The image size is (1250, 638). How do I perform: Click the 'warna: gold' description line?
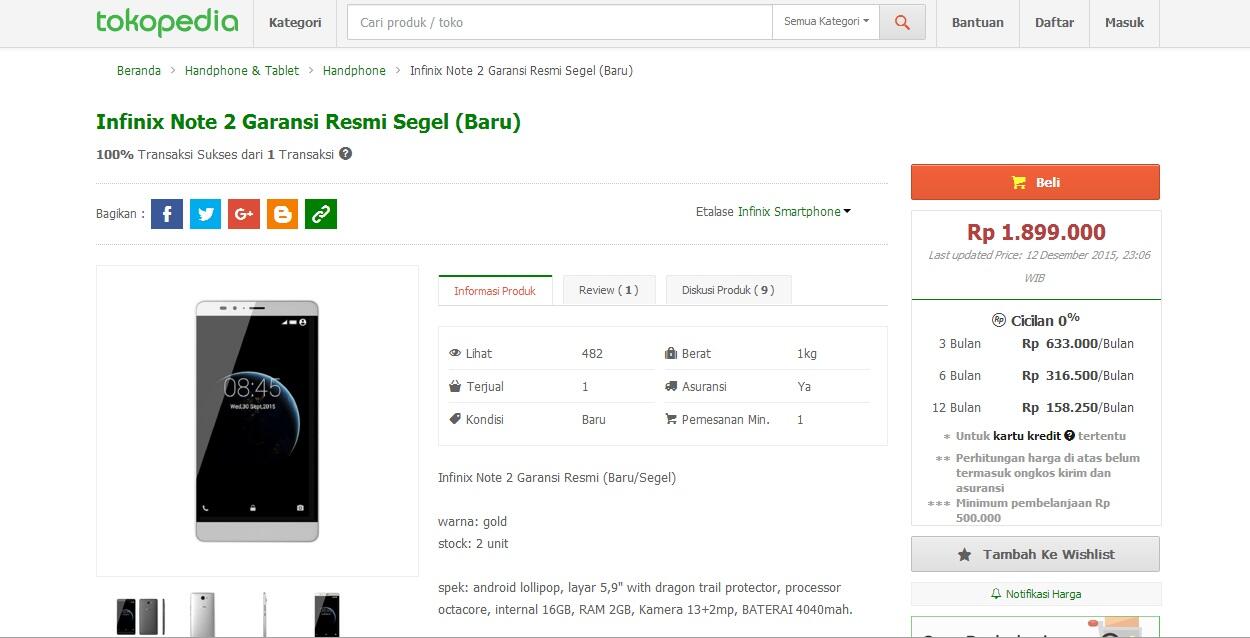pos(472,522)
